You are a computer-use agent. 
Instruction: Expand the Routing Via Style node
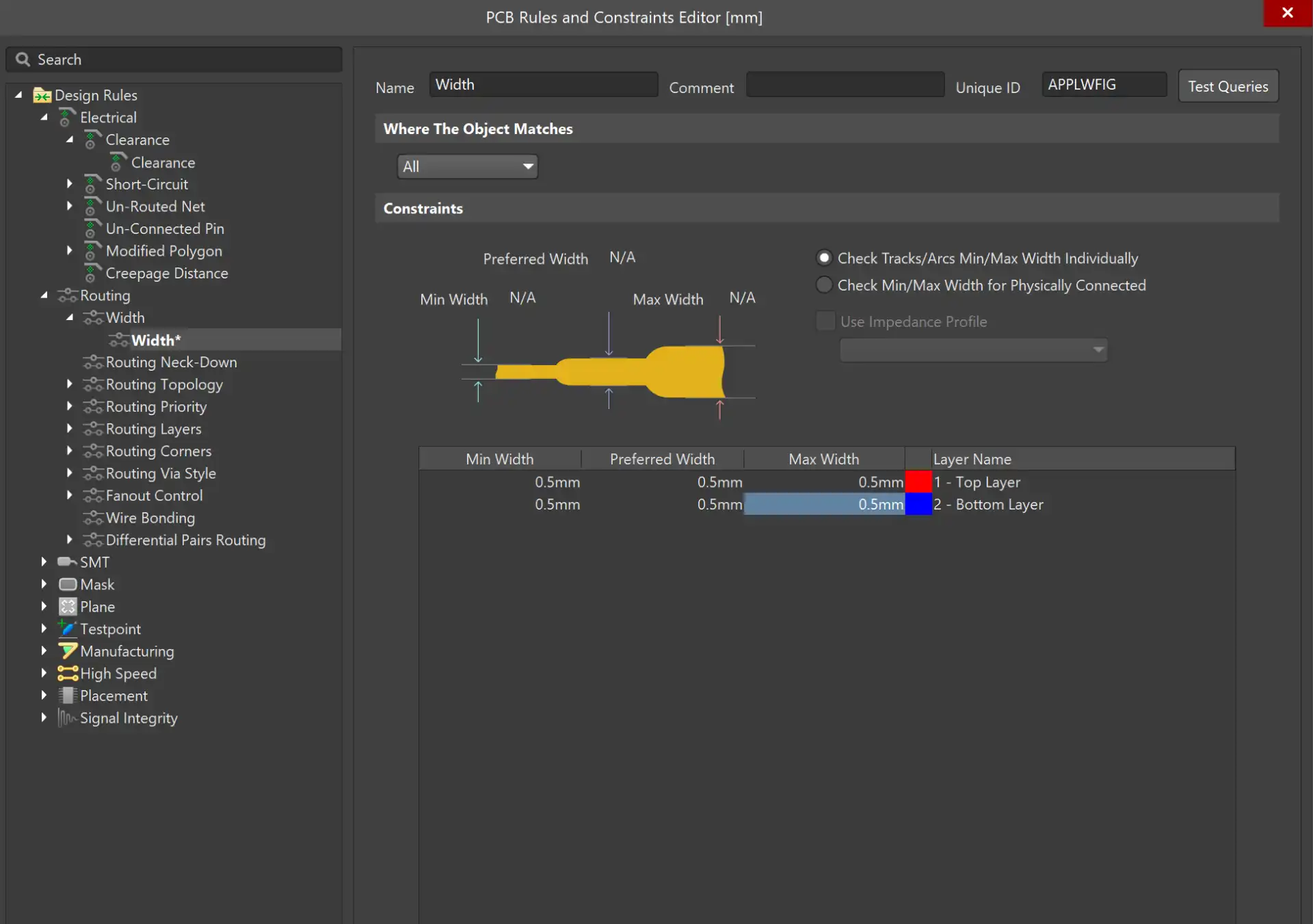pyautogui.click(x=70, y=473)
